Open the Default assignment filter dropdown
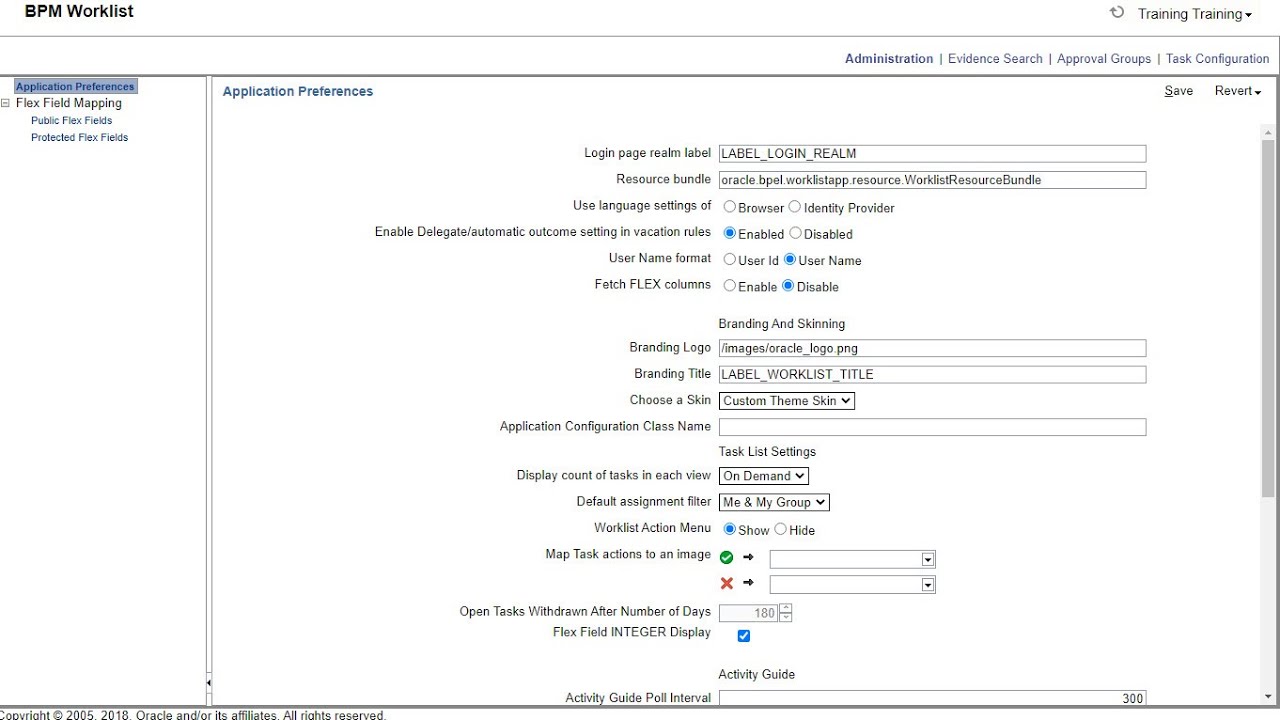1280x720 pixels. tap(775, 502)
